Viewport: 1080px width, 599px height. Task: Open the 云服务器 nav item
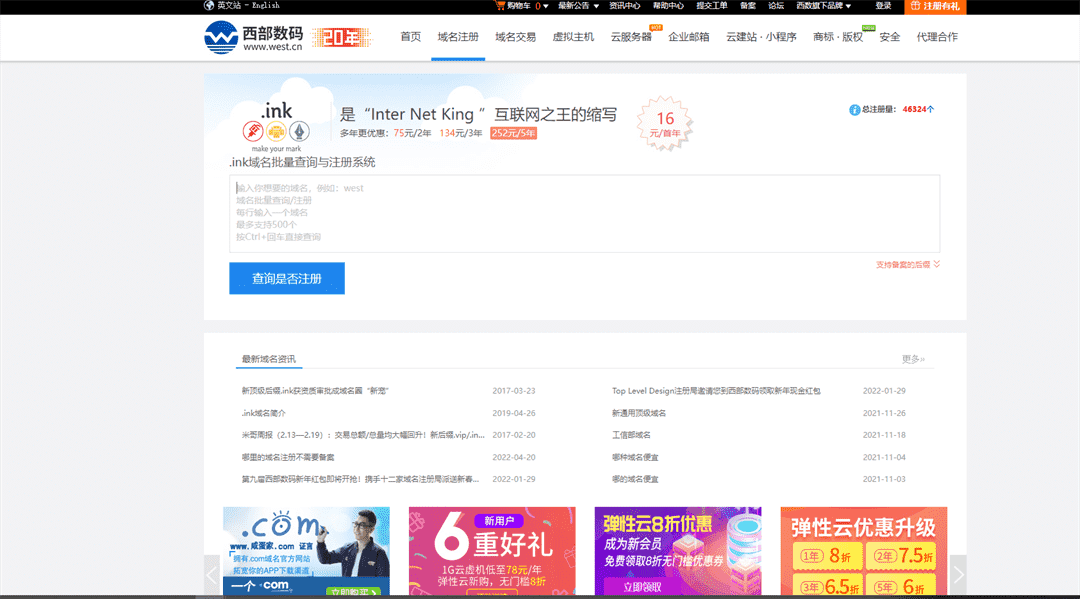pyautogui.click(x=631, y=37)
